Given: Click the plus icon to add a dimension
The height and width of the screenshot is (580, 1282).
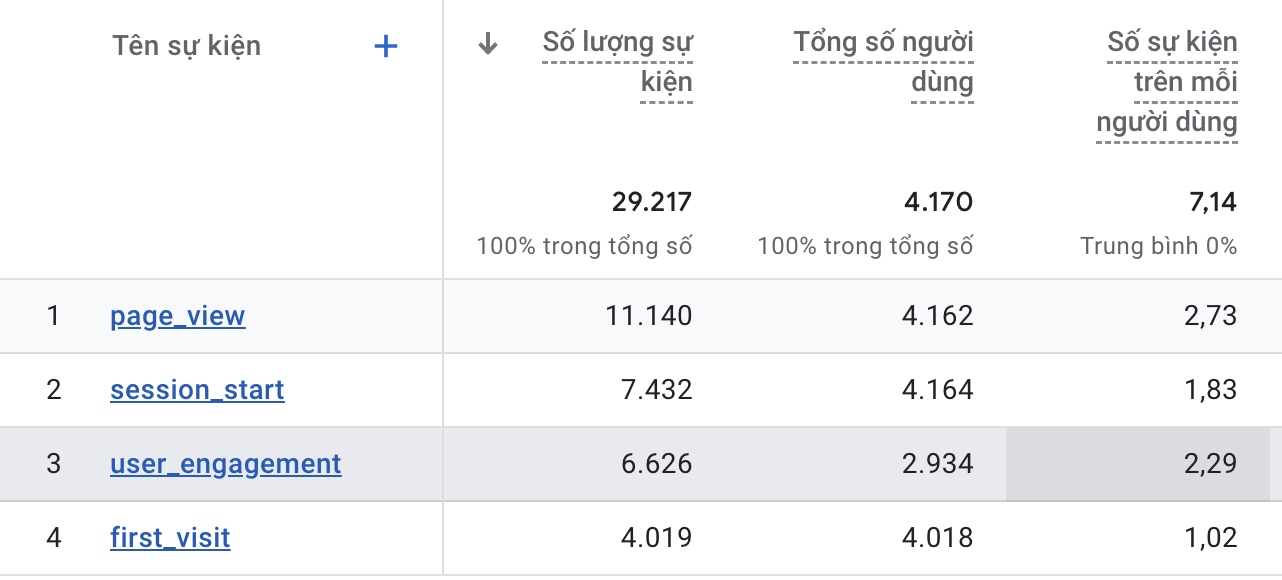Looking at the screenshot, I should 385,46.
